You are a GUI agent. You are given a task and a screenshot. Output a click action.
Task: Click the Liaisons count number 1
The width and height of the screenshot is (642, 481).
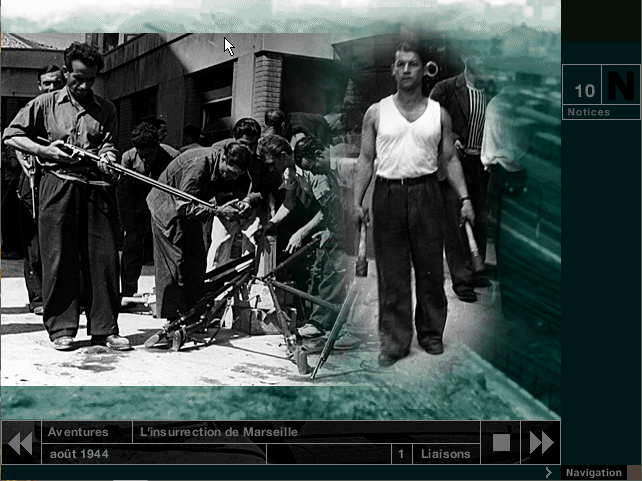pos(401,454)
